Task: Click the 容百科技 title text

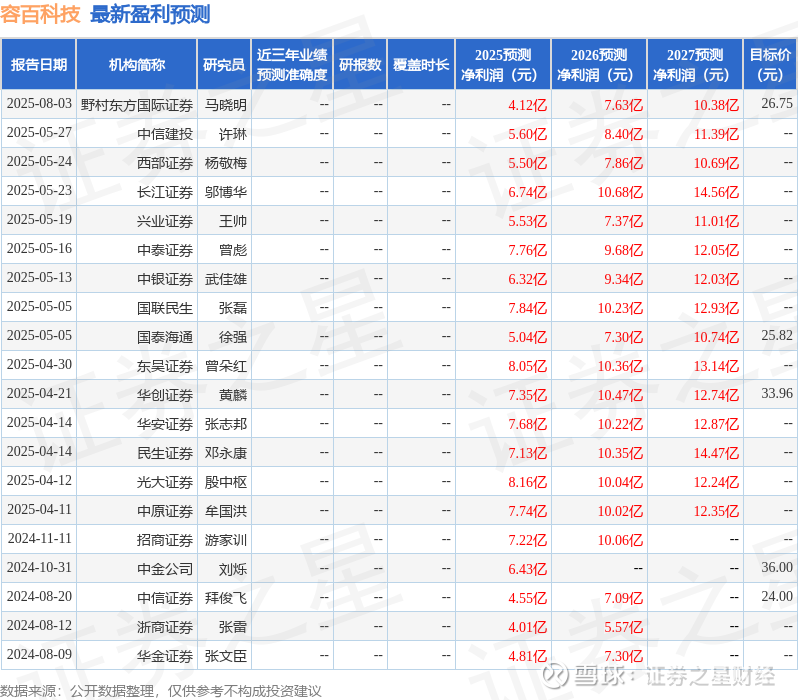Action: (x=40, y=14)
